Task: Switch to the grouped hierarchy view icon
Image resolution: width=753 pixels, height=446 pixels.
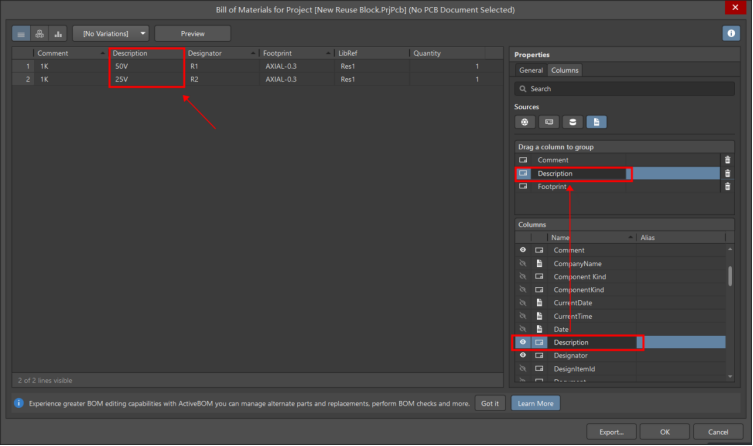Action: (39, 33)
